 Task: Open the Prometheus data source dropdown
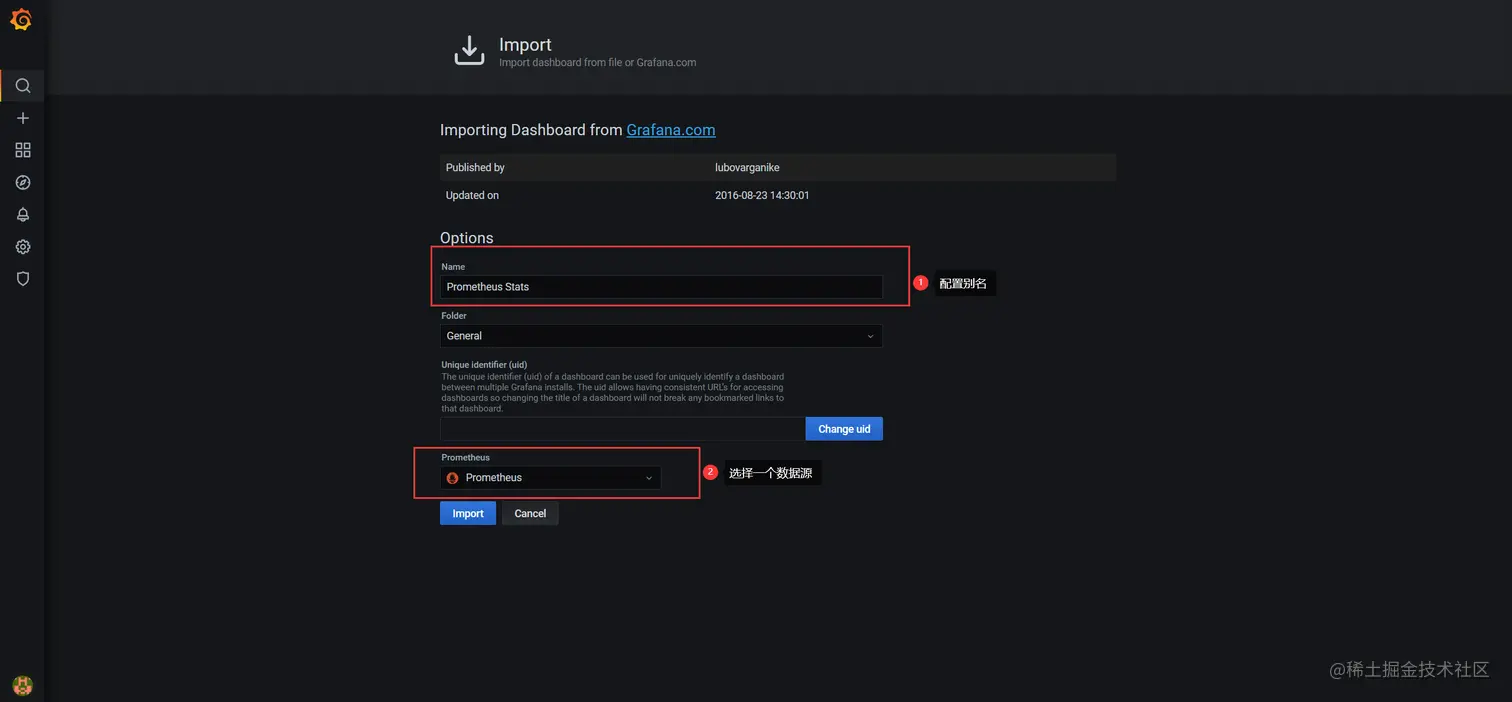(x=550, y=478)
